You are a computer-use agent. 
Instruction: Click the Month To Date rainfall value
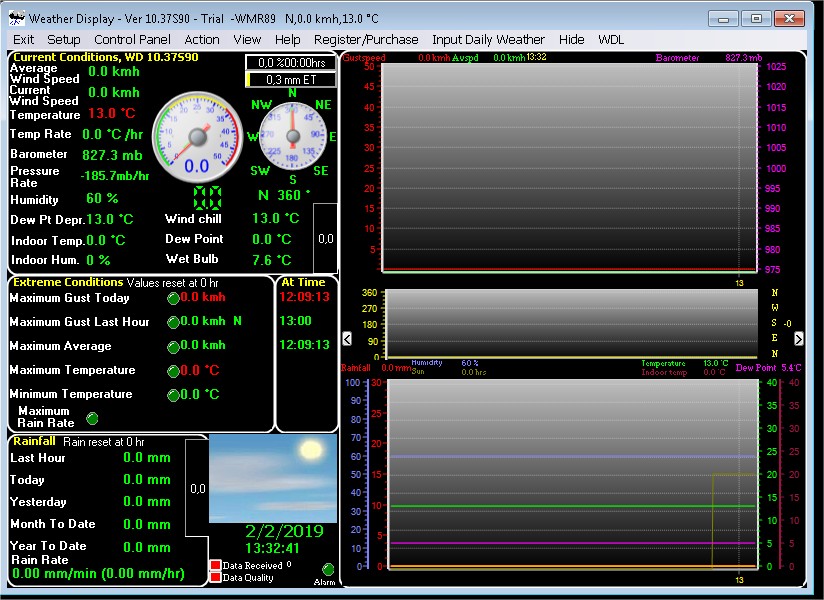(147, 525)
